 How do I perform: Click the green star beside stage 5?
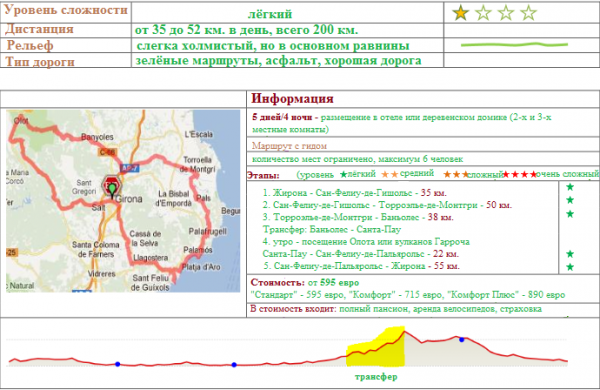pyautogui.click(x=570, y=267)
